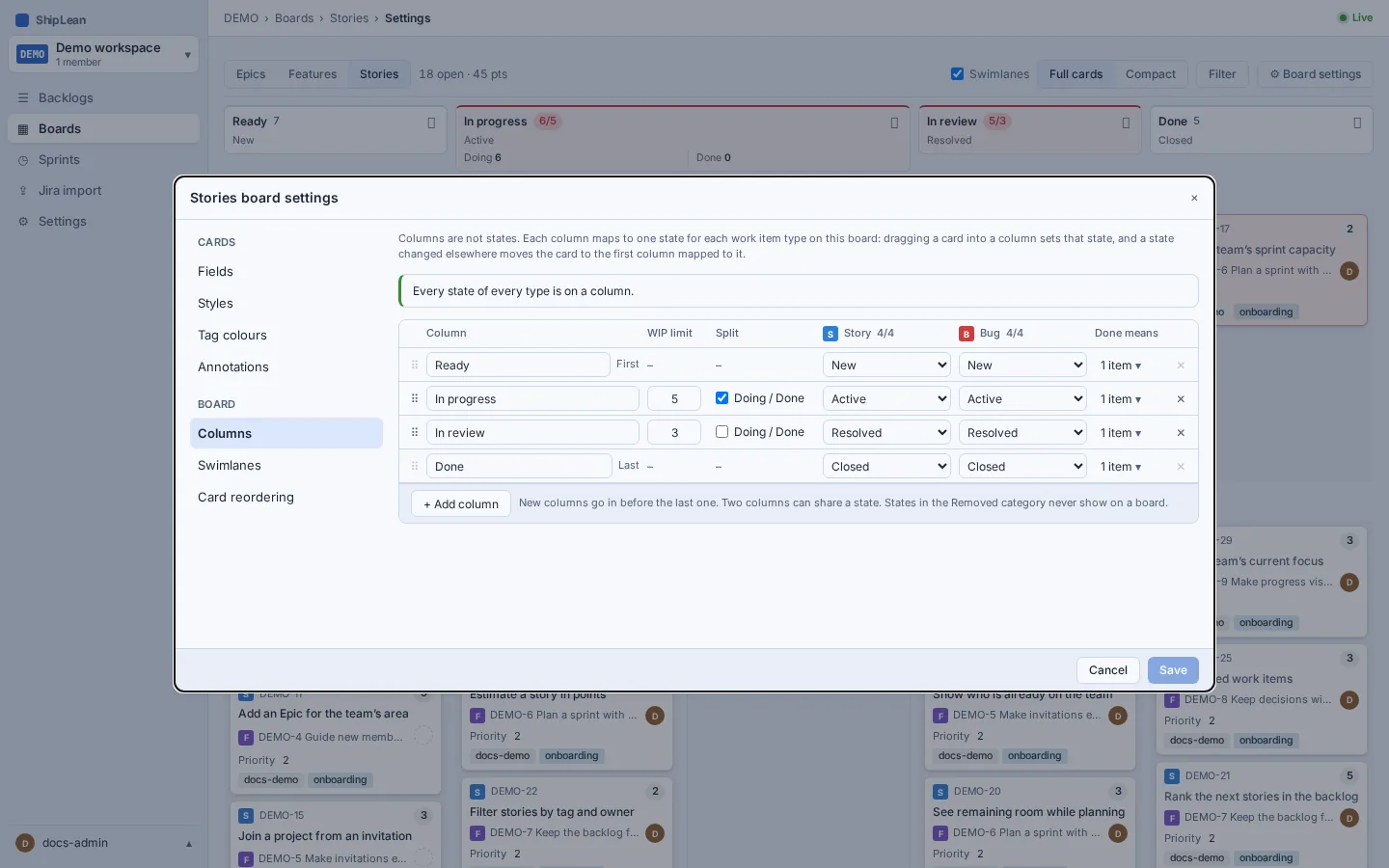Grab the drag handle of the Ready column row
Image resolution: width=1389 pixels, height=868 pixels.
tap(415, 366)
